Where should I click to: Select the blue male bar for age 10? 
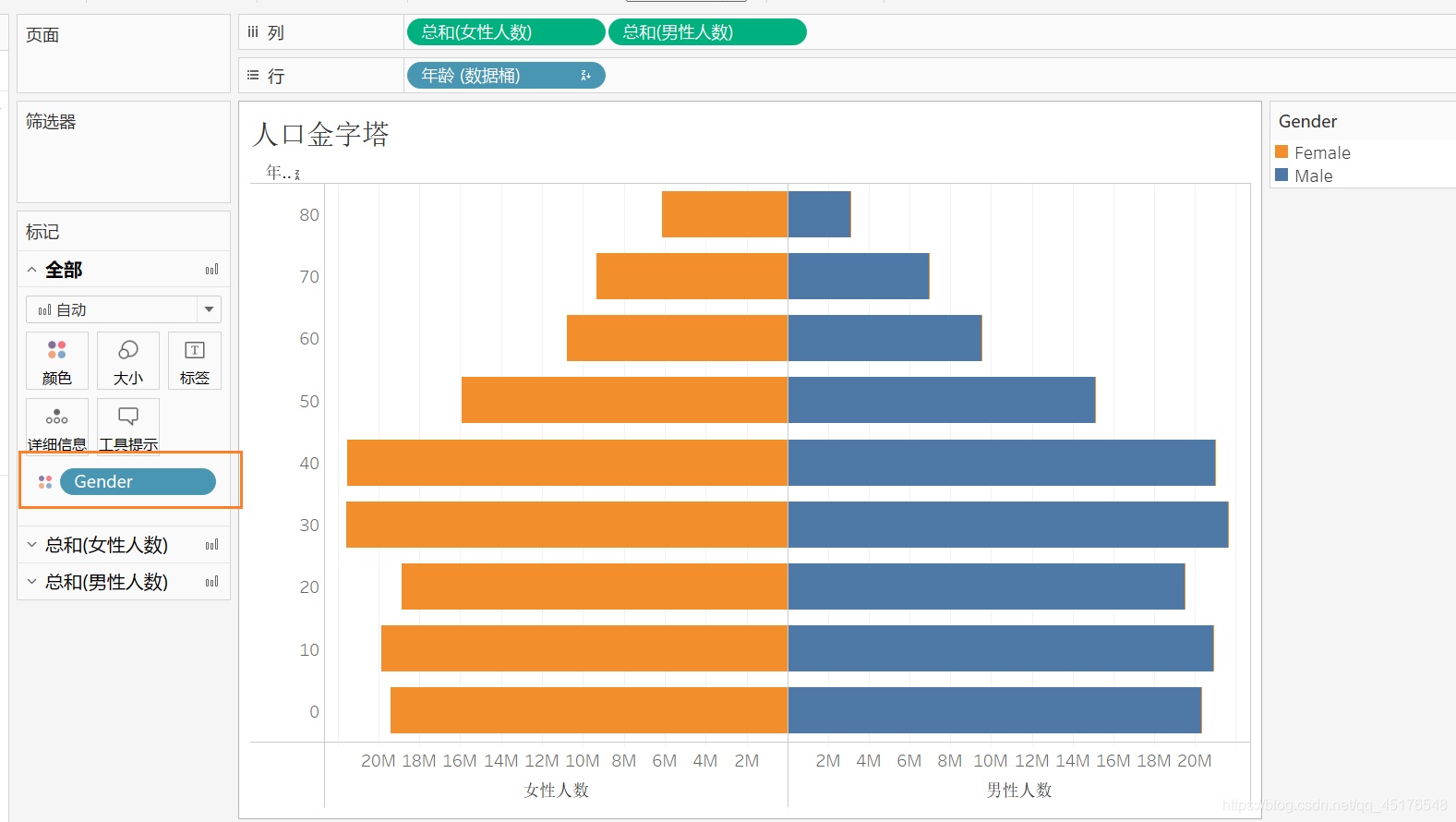(1001, 648)
